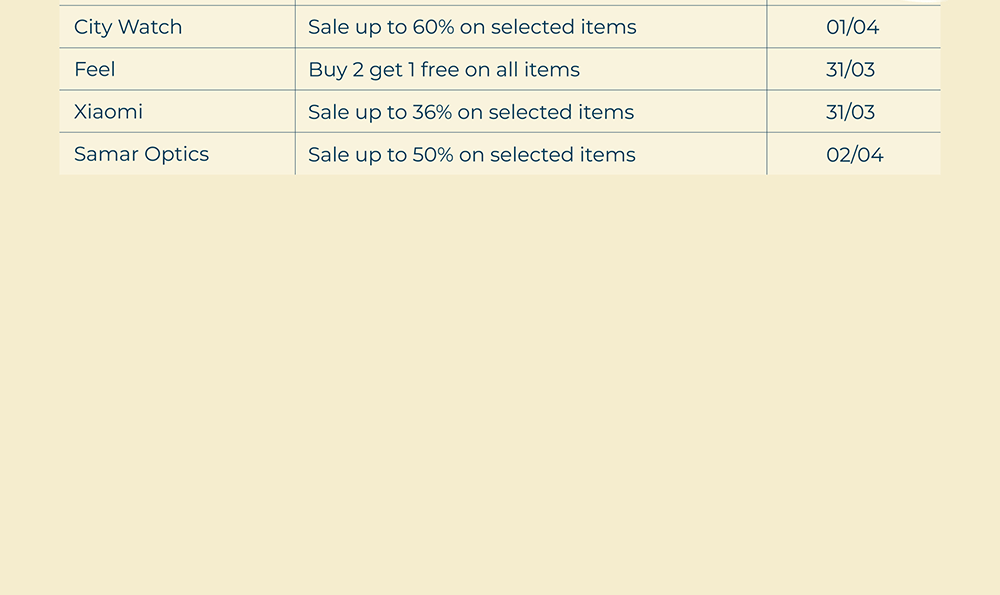Click the sale up to 60% offer text
The width and height of the screenshot is (1000, 595).
[x=472, y=27]
